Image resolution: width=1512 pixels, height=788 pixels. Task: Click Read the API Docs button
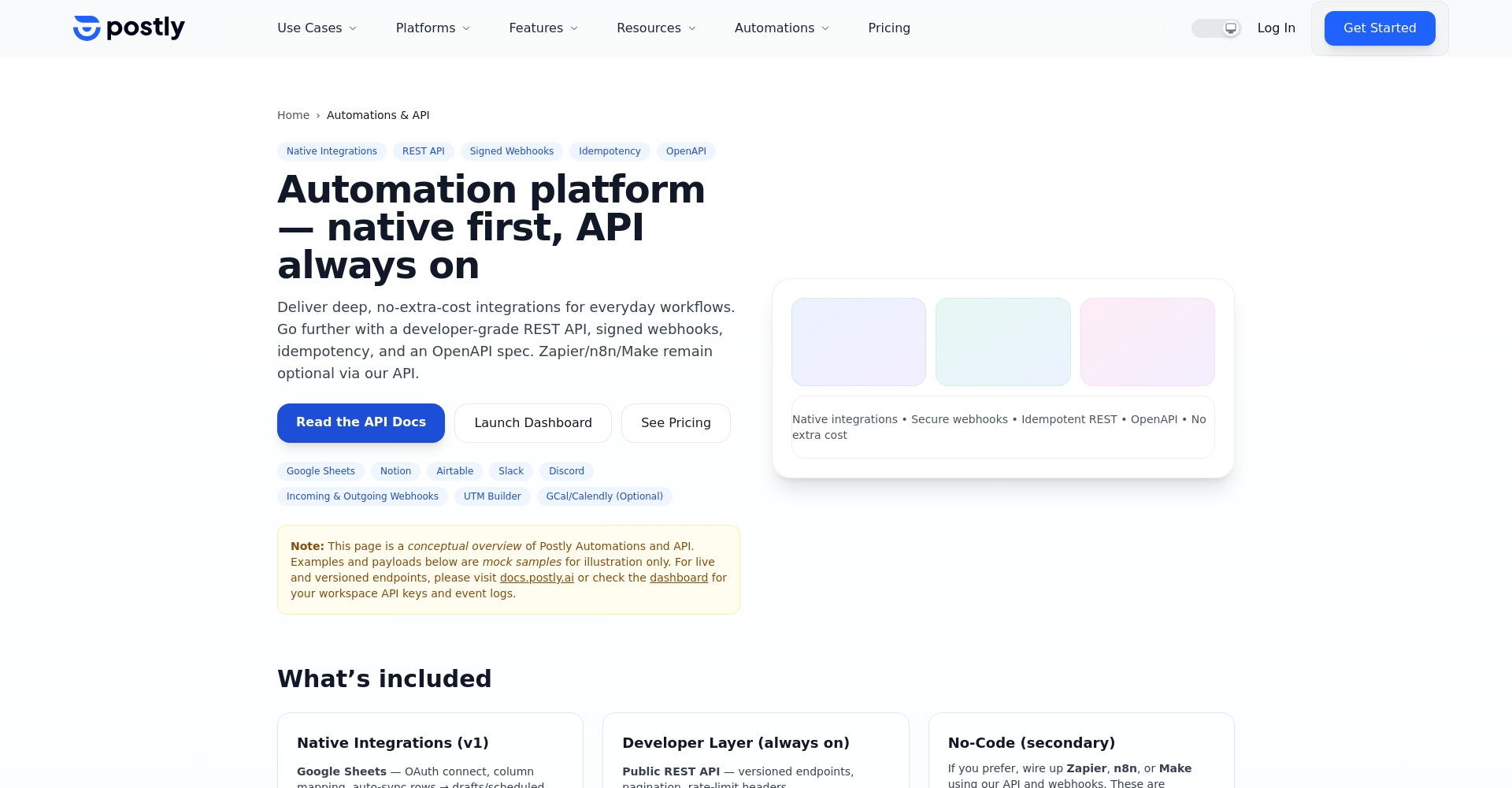(x=361, y=423)
